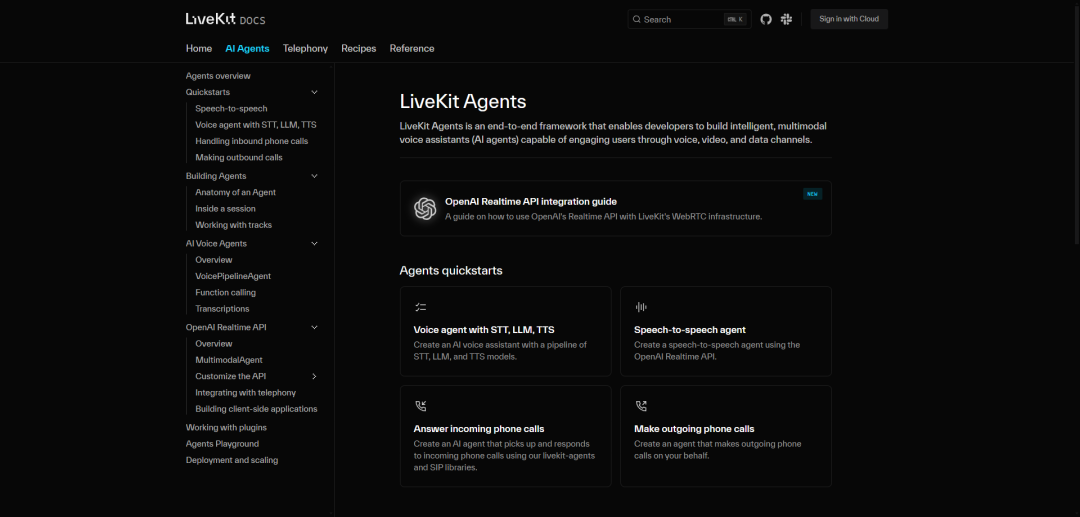The image size is (1080, 517).
Task: Open Anatomy of an Agent page
Action: (x=236, y=193)
